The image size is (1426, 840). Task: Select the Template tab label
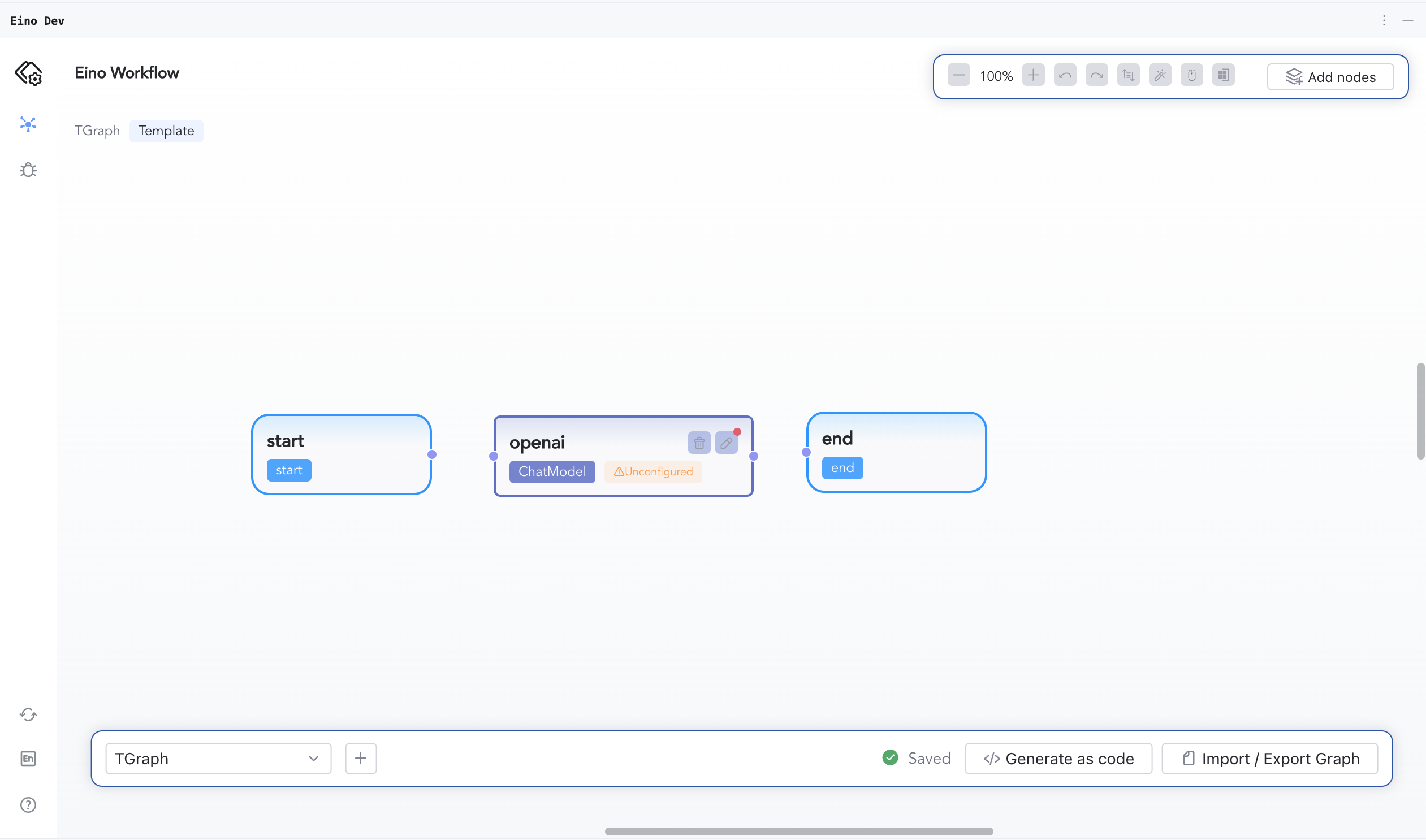coord(166,131)
